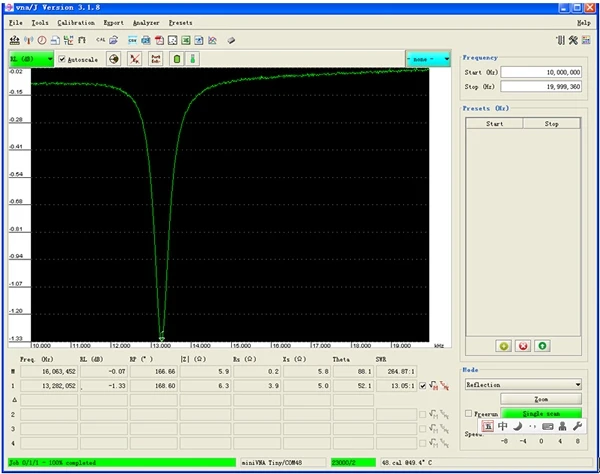Click the eraser icon in the toolbar
This screenshot has width=600, height=474.
click(231, 40)
